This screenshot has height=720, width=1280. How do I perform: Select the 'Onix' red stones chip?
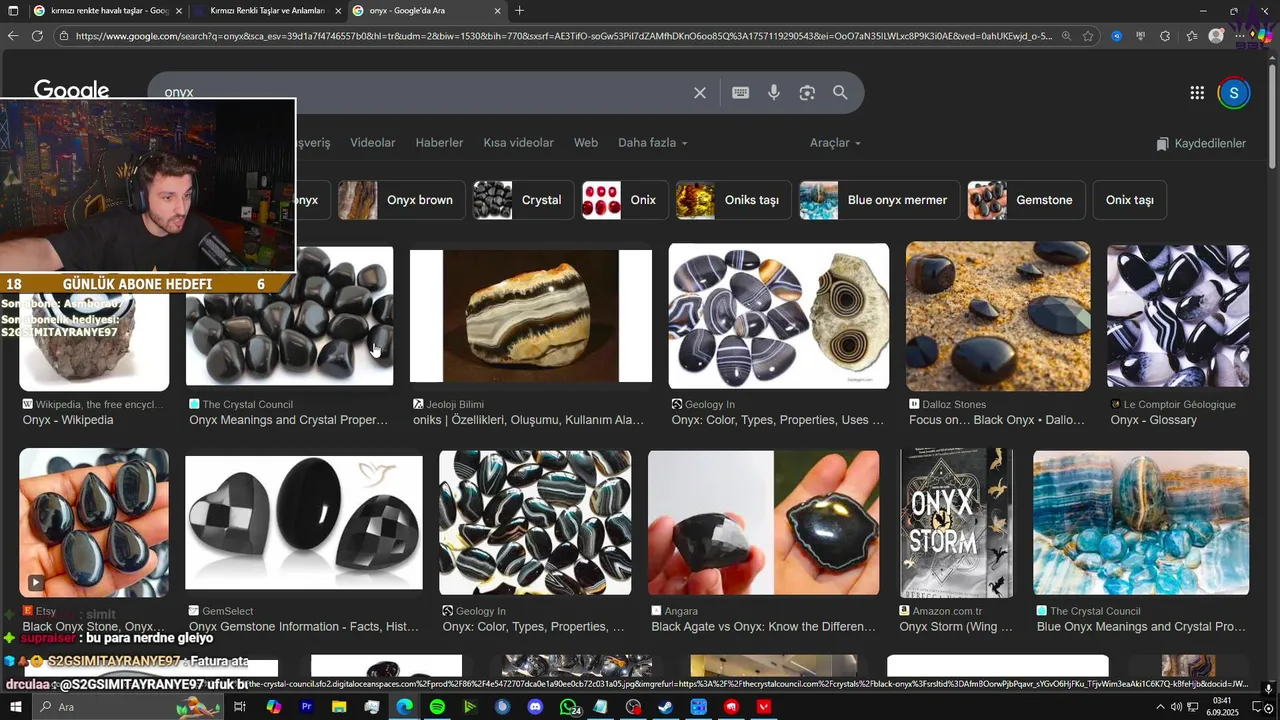[625, 200]
